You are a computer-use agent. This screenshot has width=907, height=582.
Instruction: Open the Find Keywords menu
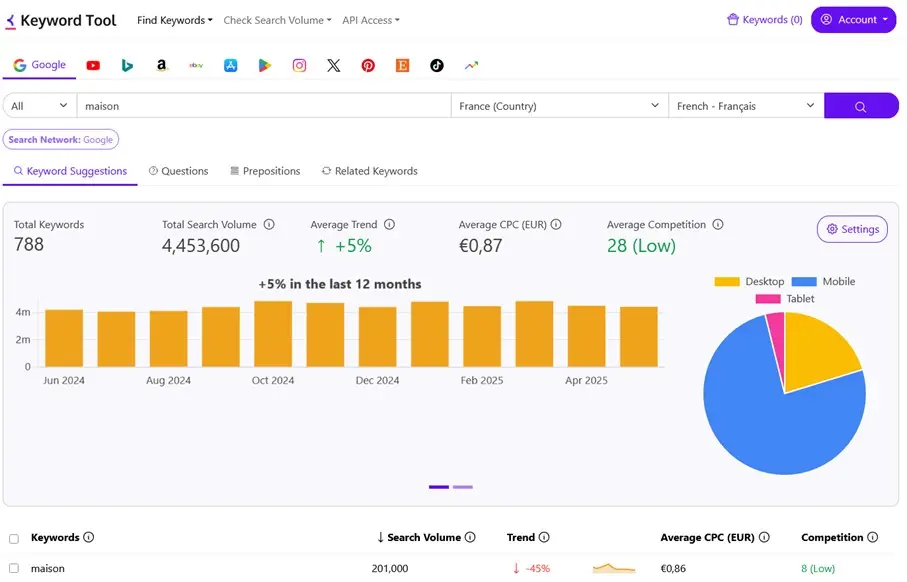pyautogui.click(x=174, y=19)
